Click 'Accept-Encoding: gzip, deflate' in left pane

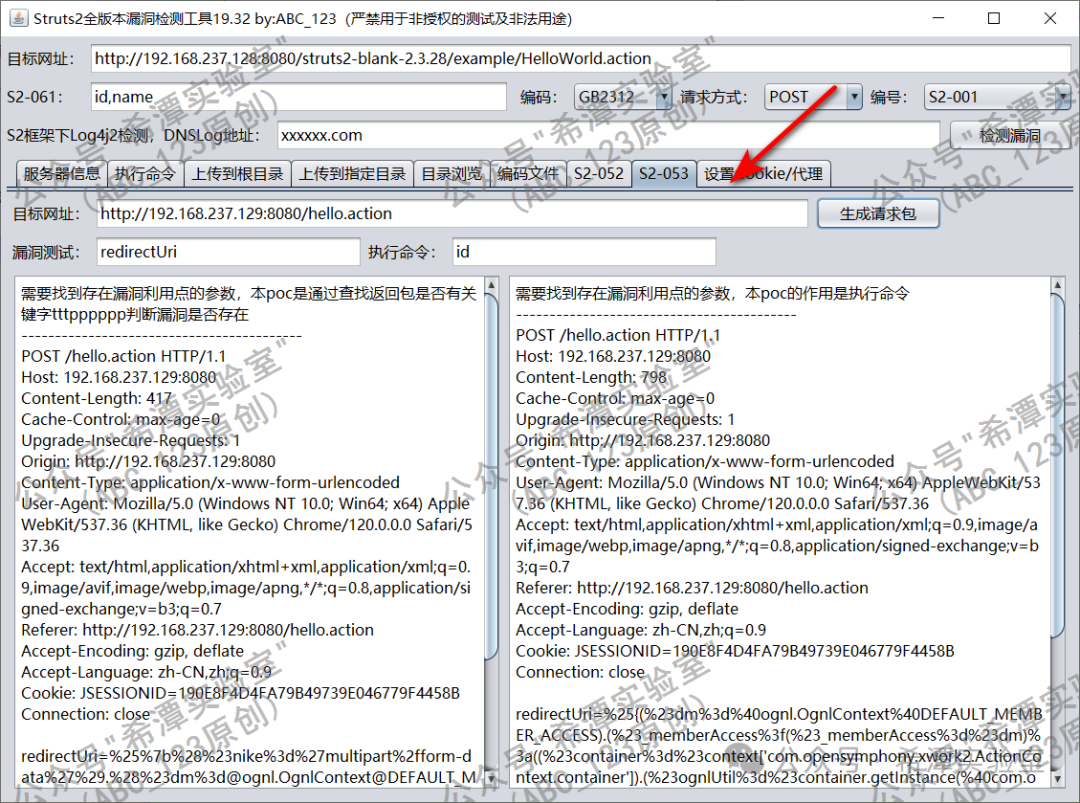(x=132, y=651)
